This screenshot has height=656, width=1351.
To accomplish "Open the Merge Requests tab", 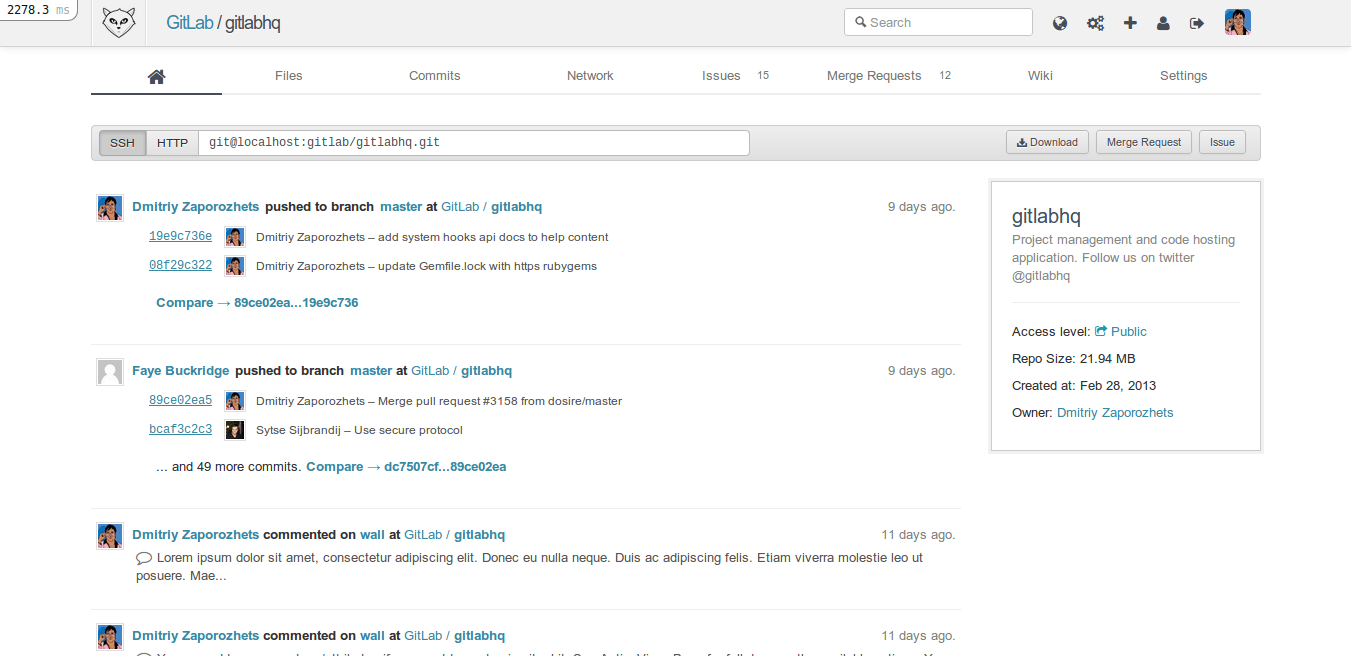I will (874, 75).
